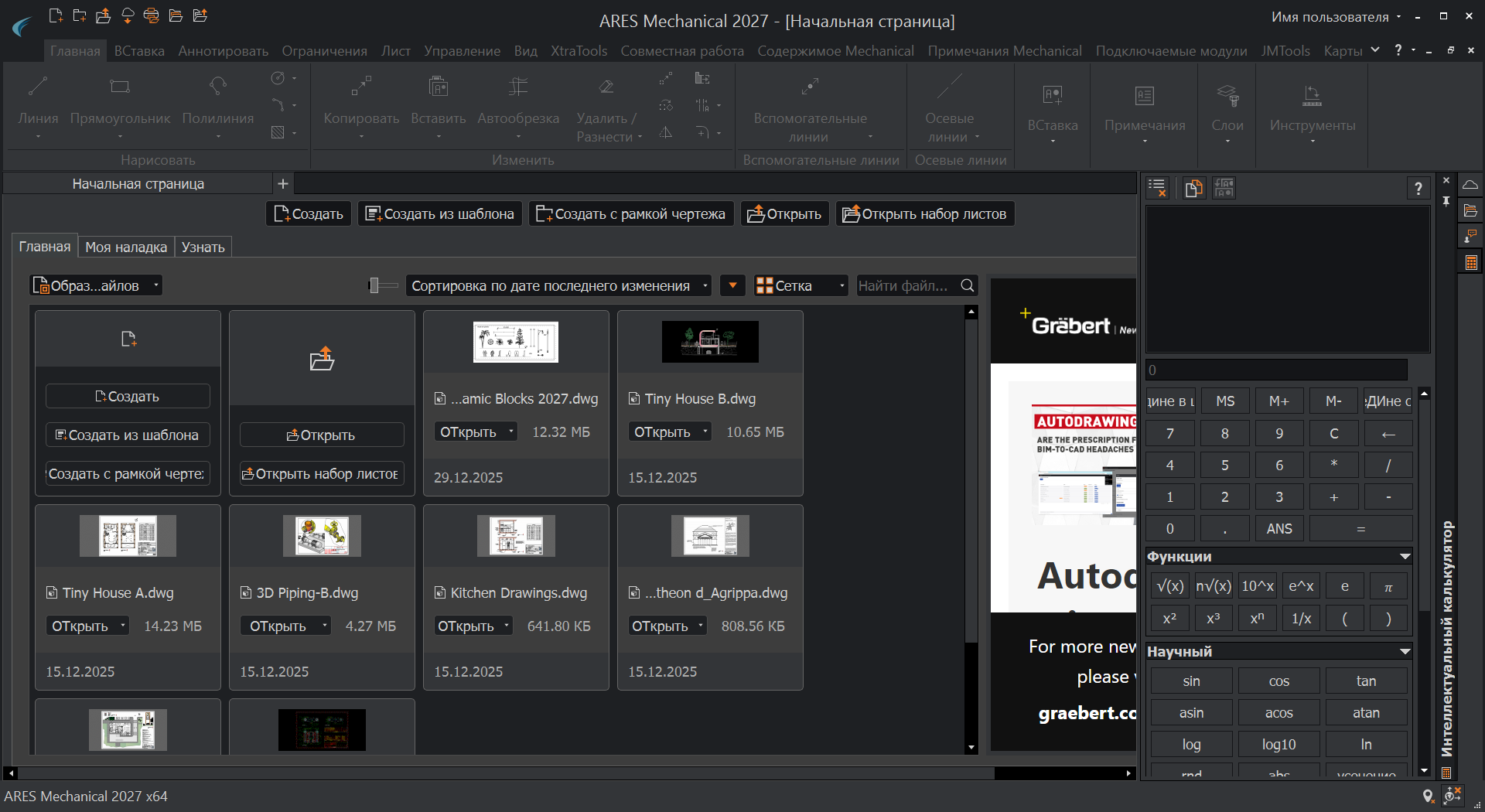This screenshot has height=812, width=1485.
Task: Open sort by last modified date dropdown
Action: [x=558, y=285]
